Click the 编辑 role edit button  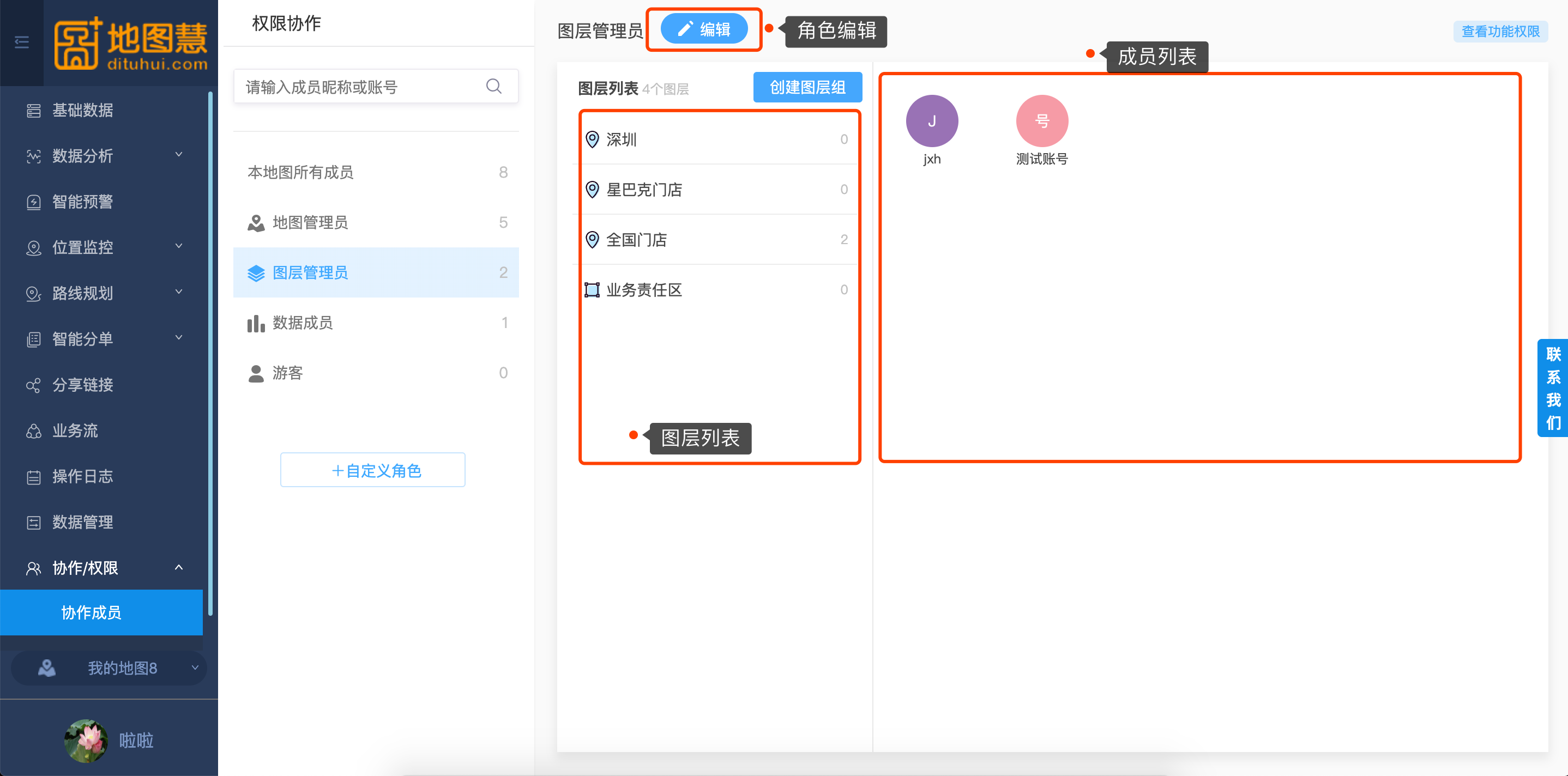coord(704,29)
